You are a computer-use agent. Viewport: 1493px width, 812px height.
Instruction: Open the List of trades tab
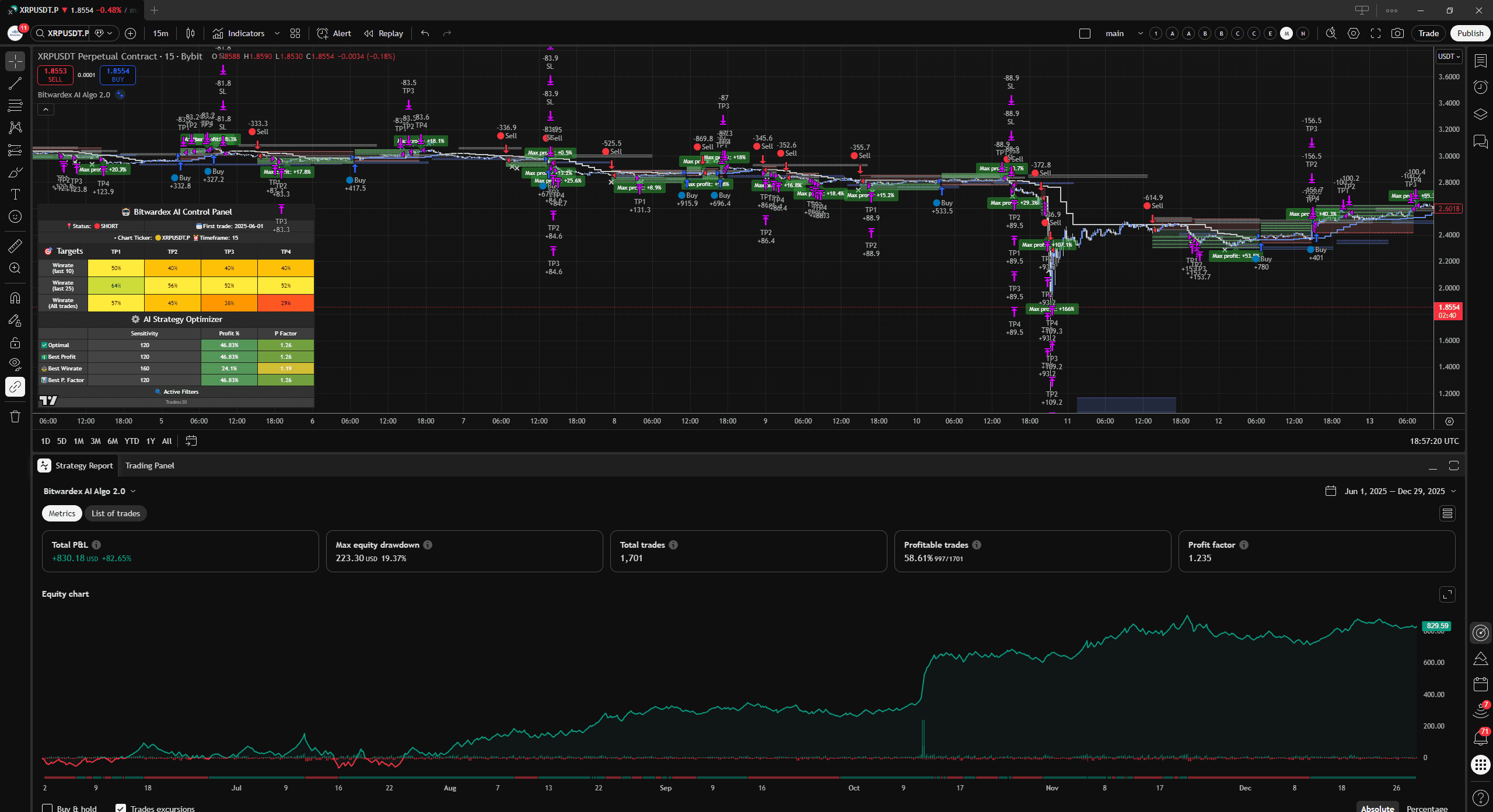point(116,513)
